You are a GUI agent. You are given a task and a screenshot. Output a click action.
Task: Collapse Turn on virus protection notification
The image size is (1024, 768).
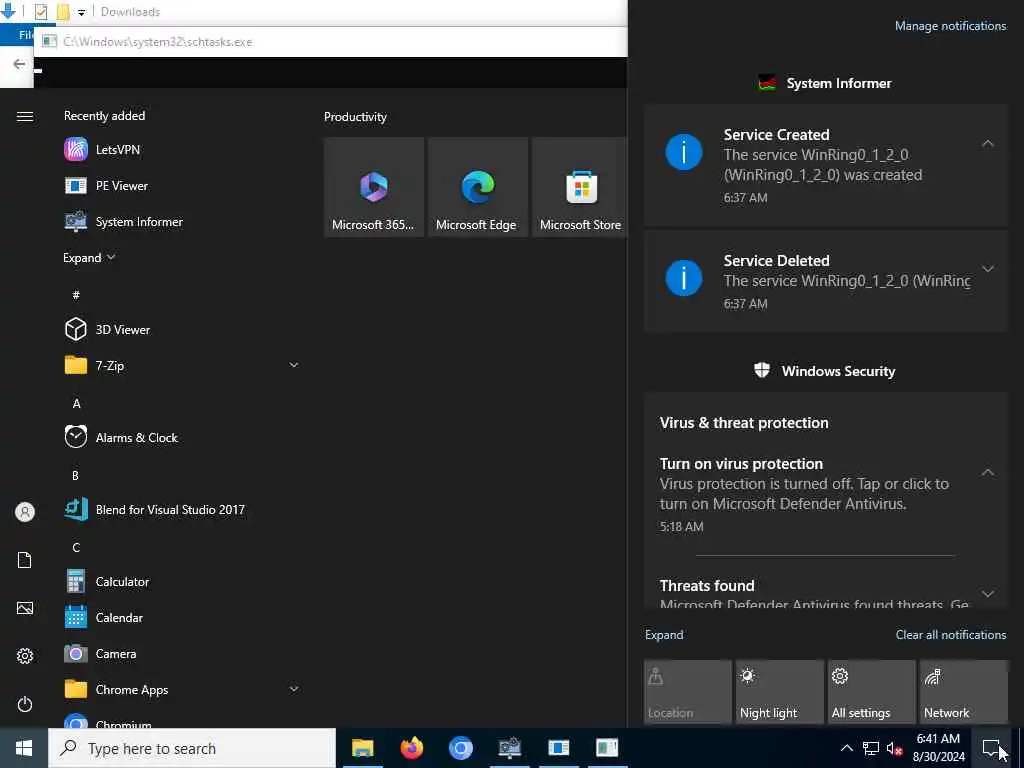coord(988,472)
